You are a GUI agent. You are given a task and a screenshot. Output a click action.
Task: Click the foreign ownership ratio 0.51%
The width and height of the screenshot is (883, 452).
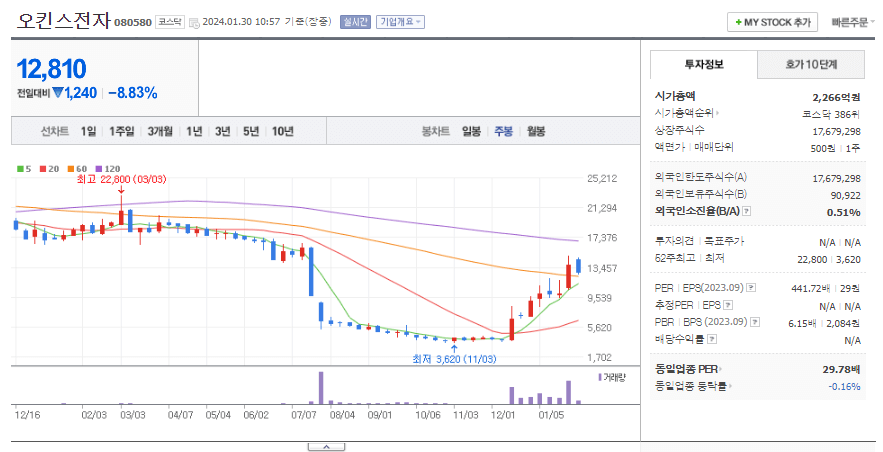click(844, 212)
